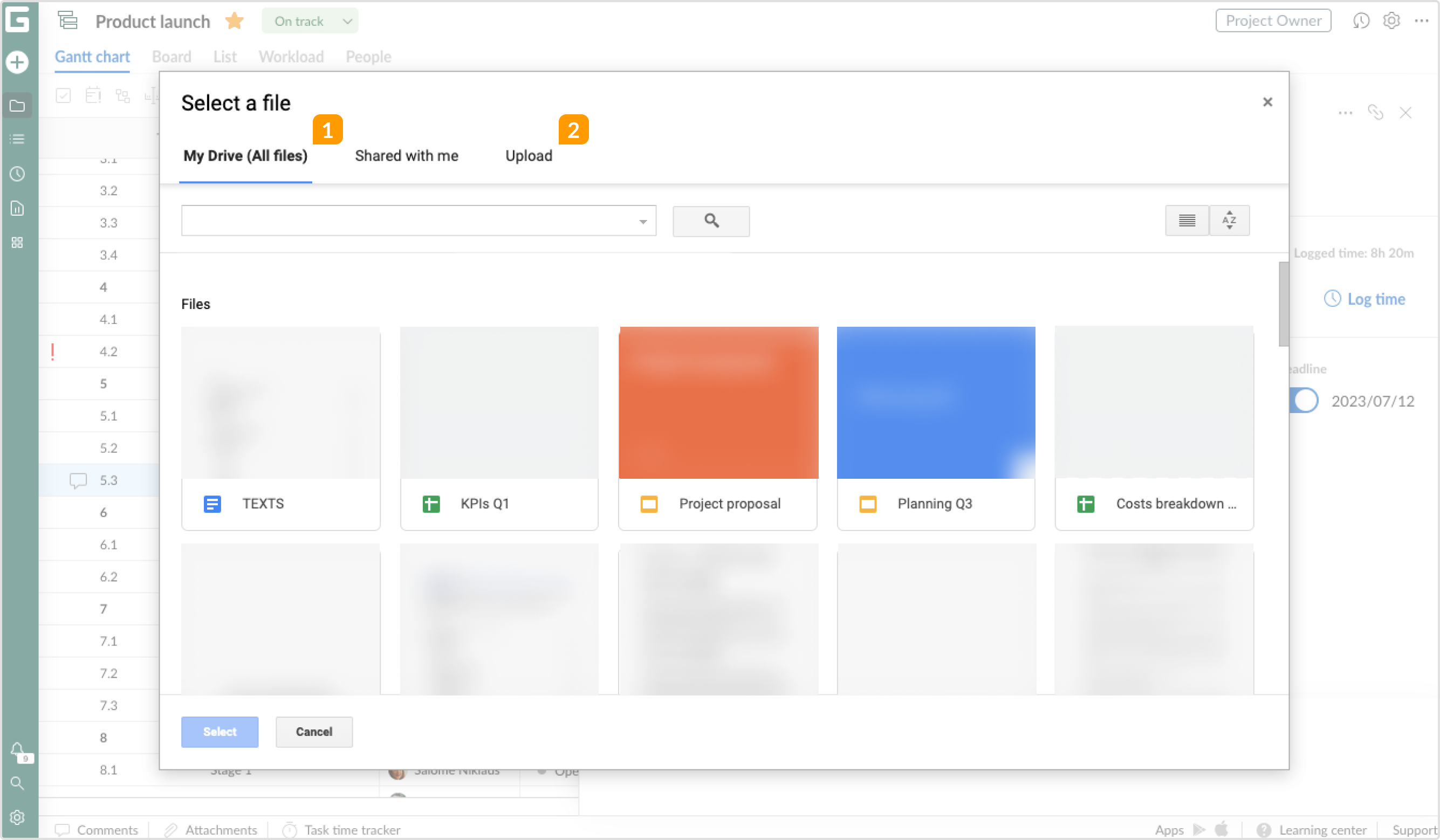Open notifications bell in sidebar
This screenshot has height=840, width=1440.
(18, 750)
